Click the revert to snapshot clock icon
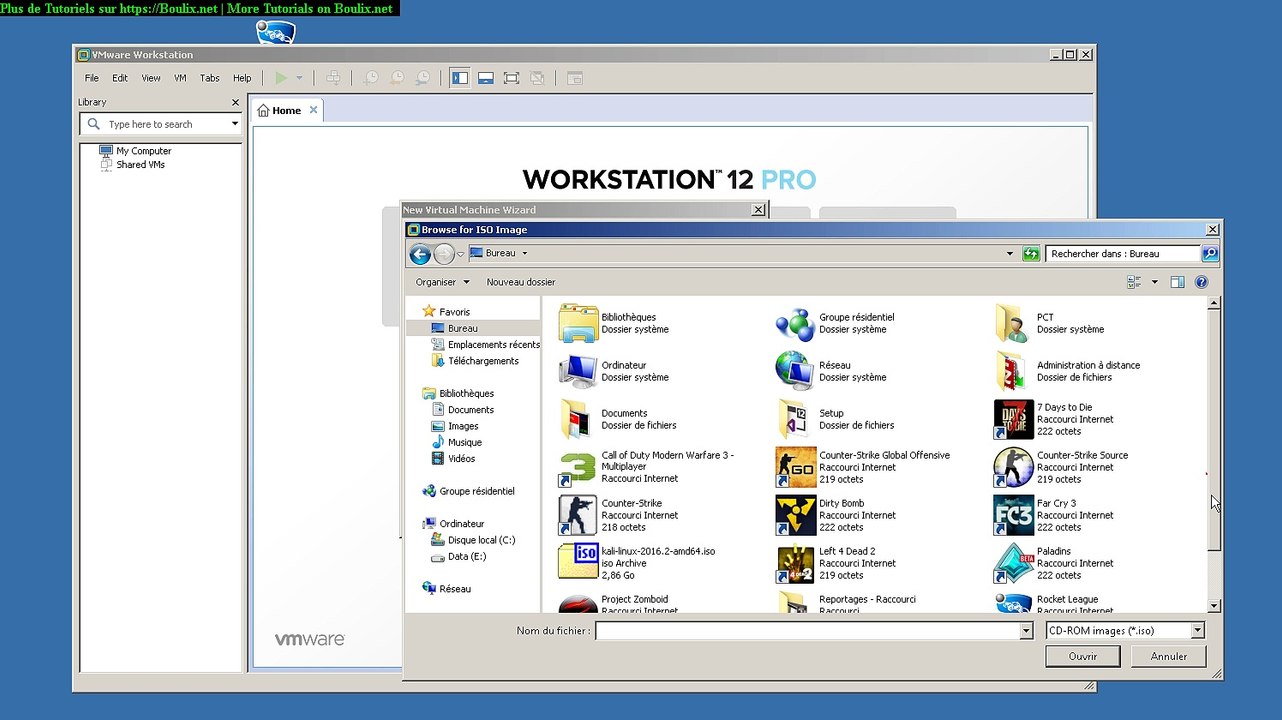Image resolution: width=1282 pixels, height=720 pixels. click(397, 78)
